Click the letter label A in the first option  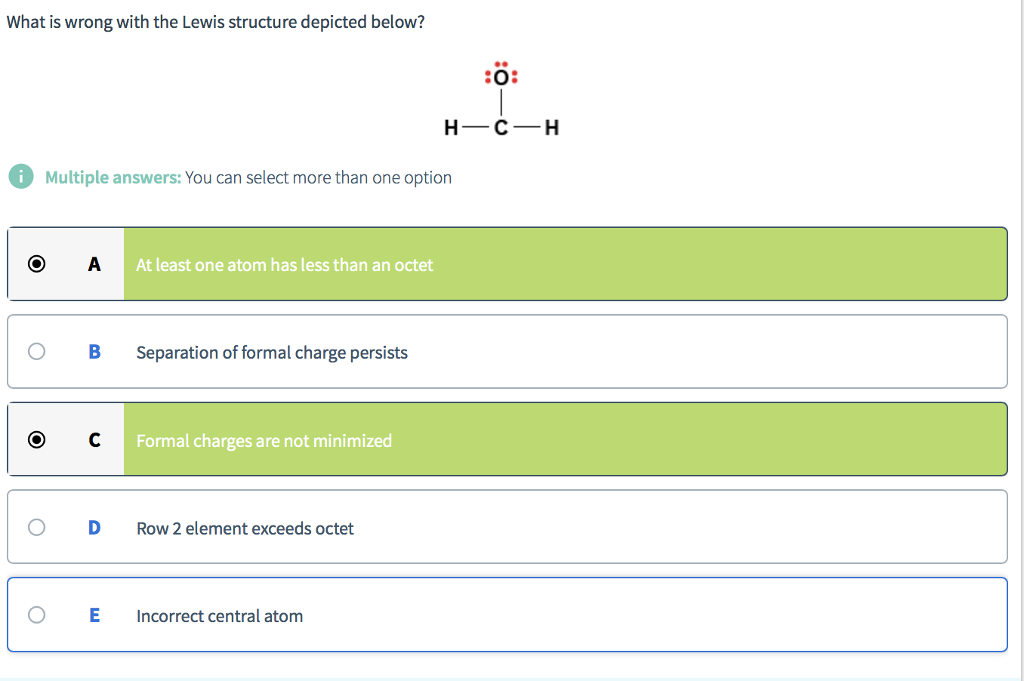[94, 264]
